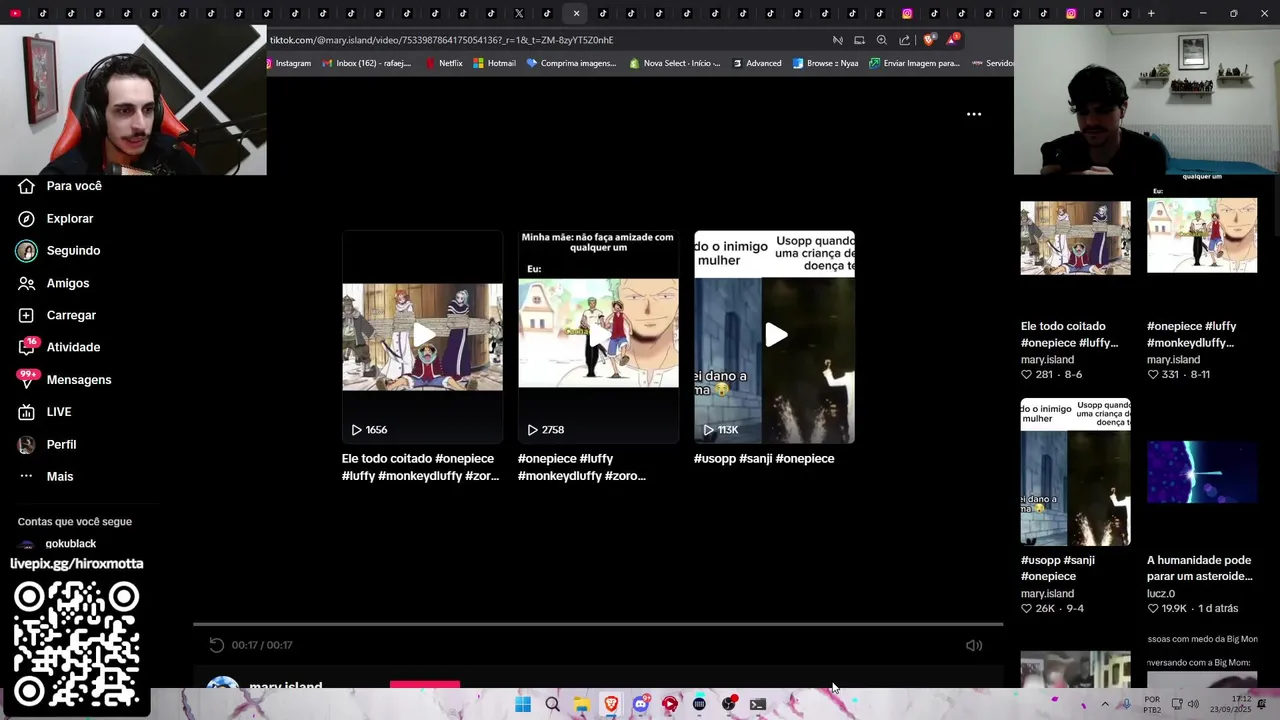Click the Brave Rewards triangle icon
Image resolution: width=1280 pixels, height=720 pixels.
coord(952,40)
